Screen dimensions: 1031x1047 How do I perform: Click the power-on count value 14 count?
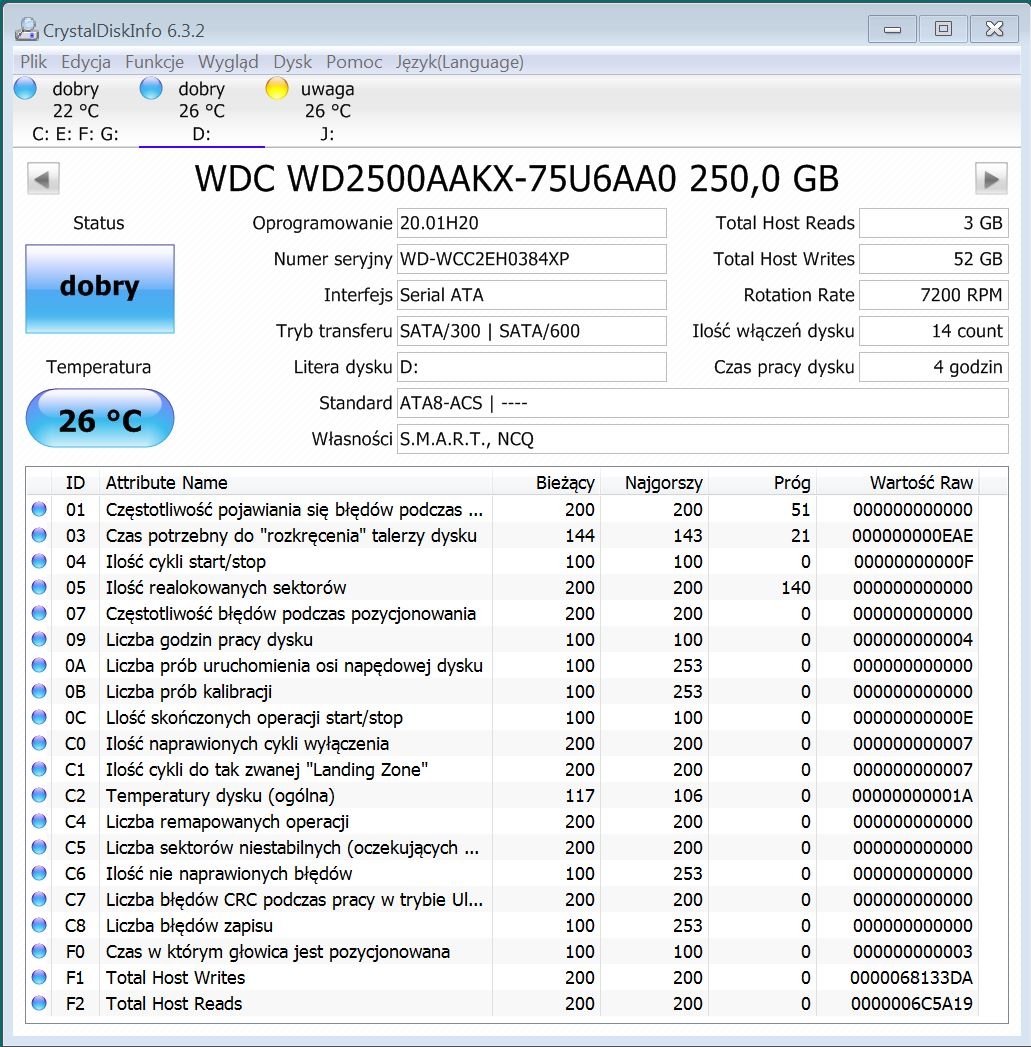pyautogui.click(x=934, y=331)
